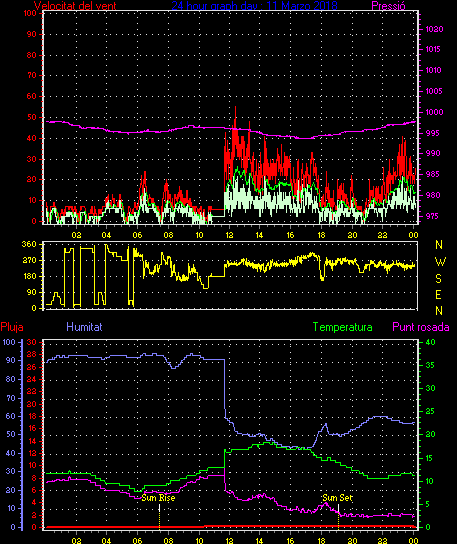The height and width of the screenshot is (544, 457).
Task: Click the '14' hour label under bottom chart
Action: pyautogui.click(x=260, y=541)
